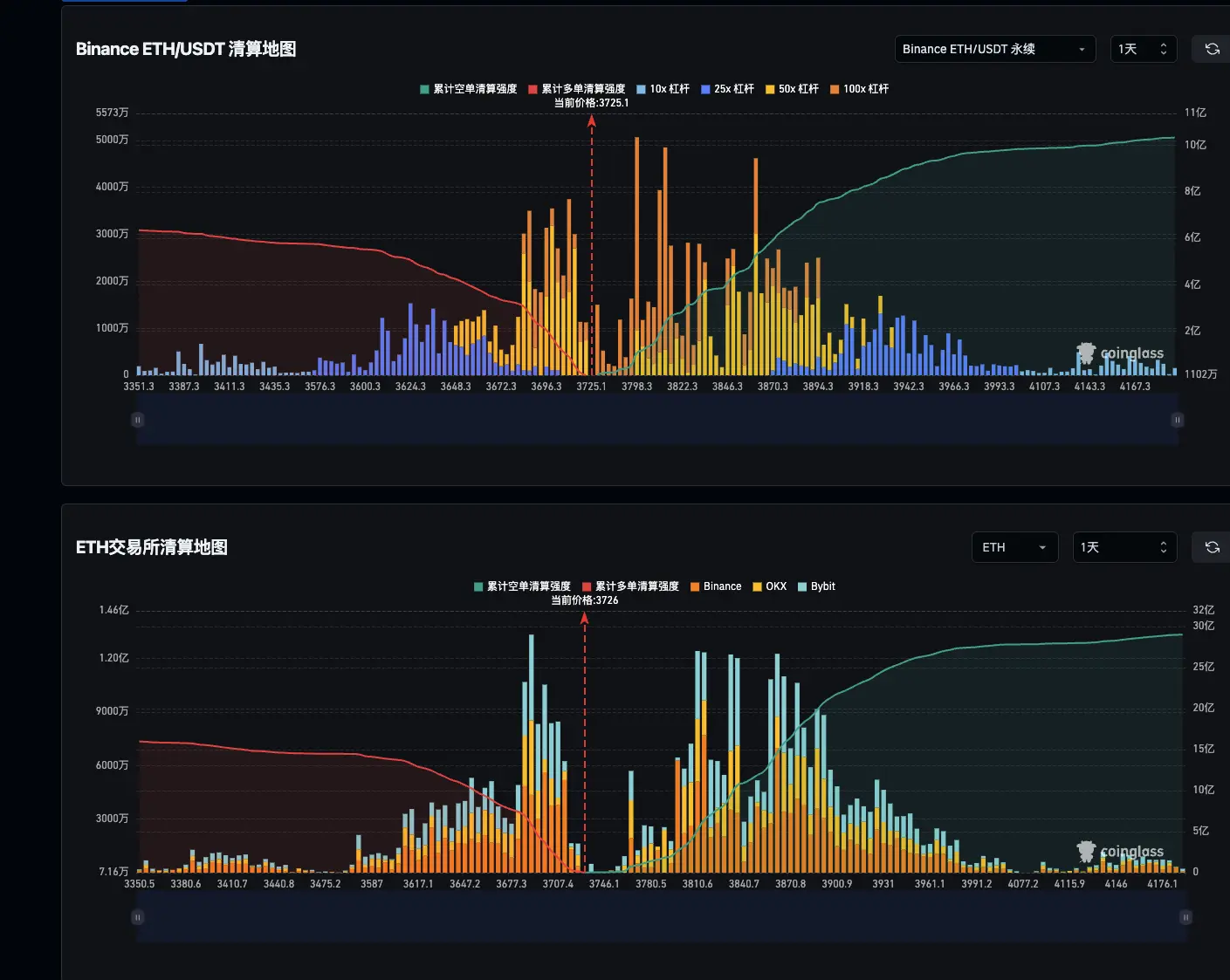Screen dimensions: 1230x980
Task: Toggle the 25x 杠杆 legend series
Action: coord(728,89)
